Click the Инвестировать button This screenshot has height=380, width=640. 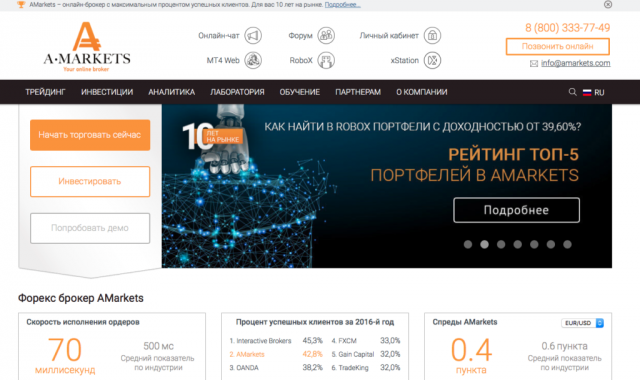[x=90, y=181]
